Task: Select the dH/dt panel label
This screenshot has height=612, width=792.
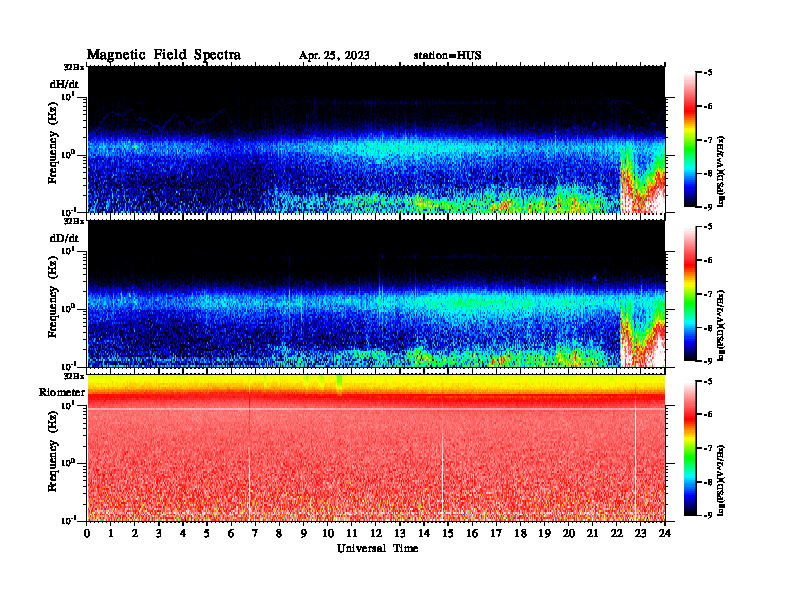Action: [x=64, y=84]
